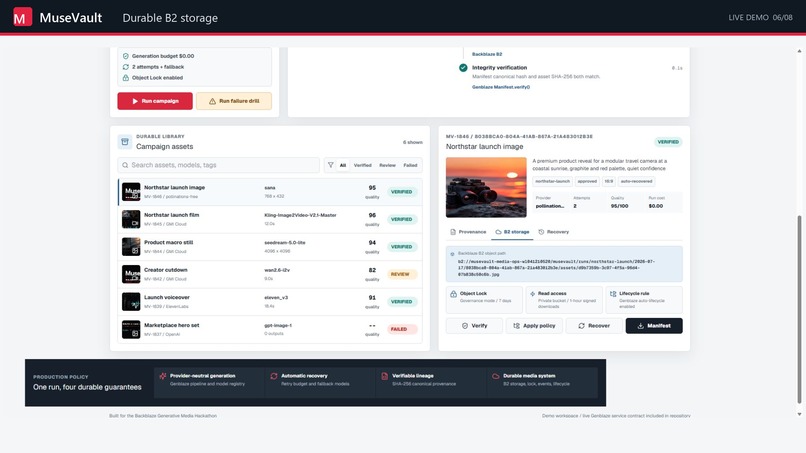Click the filter funnel icon
The height and width of the screenshot is (453, 806).
click(x=331, y=165)
